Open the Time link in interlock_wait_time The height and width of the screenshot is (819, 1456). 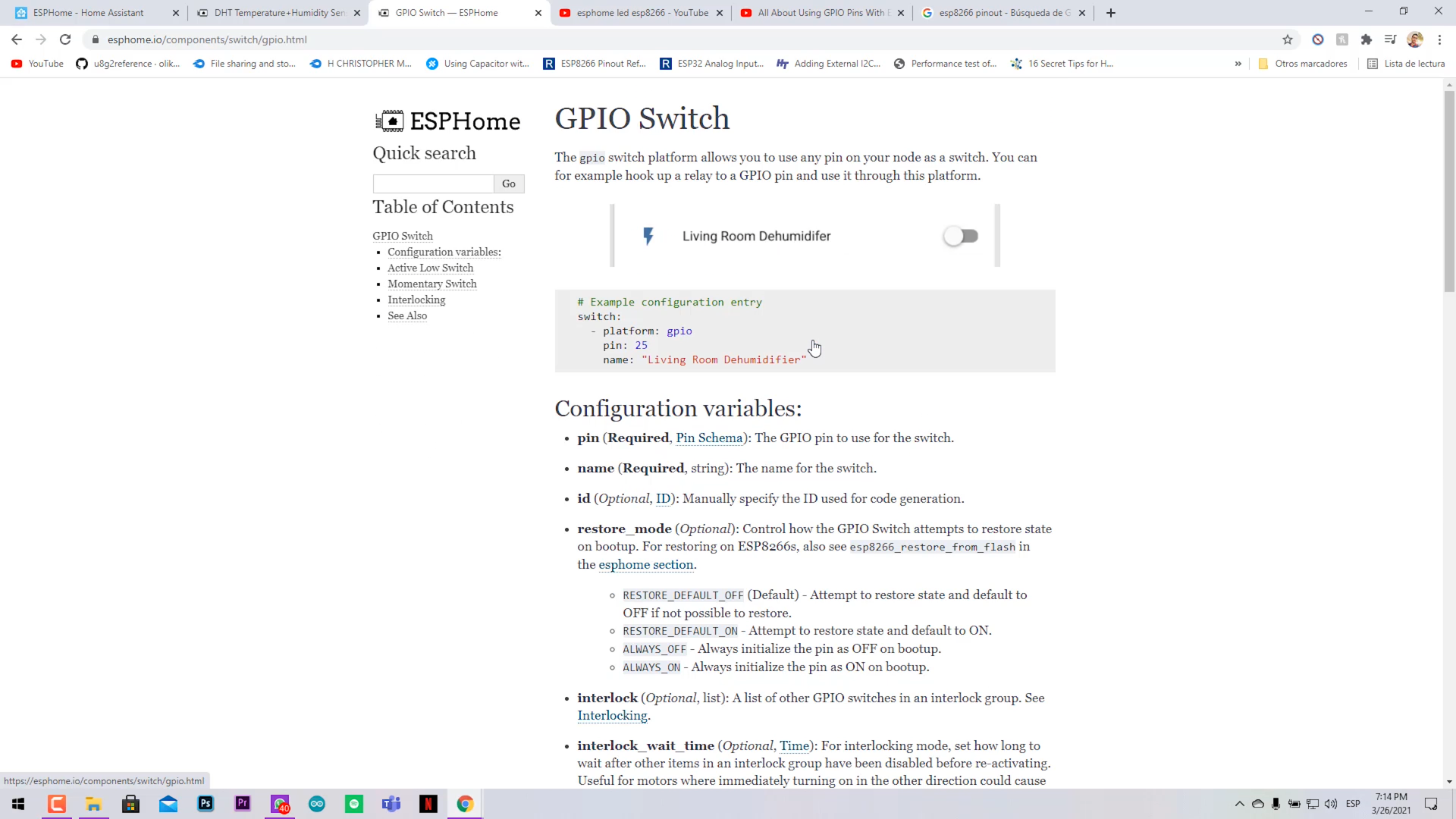[794, 745]
